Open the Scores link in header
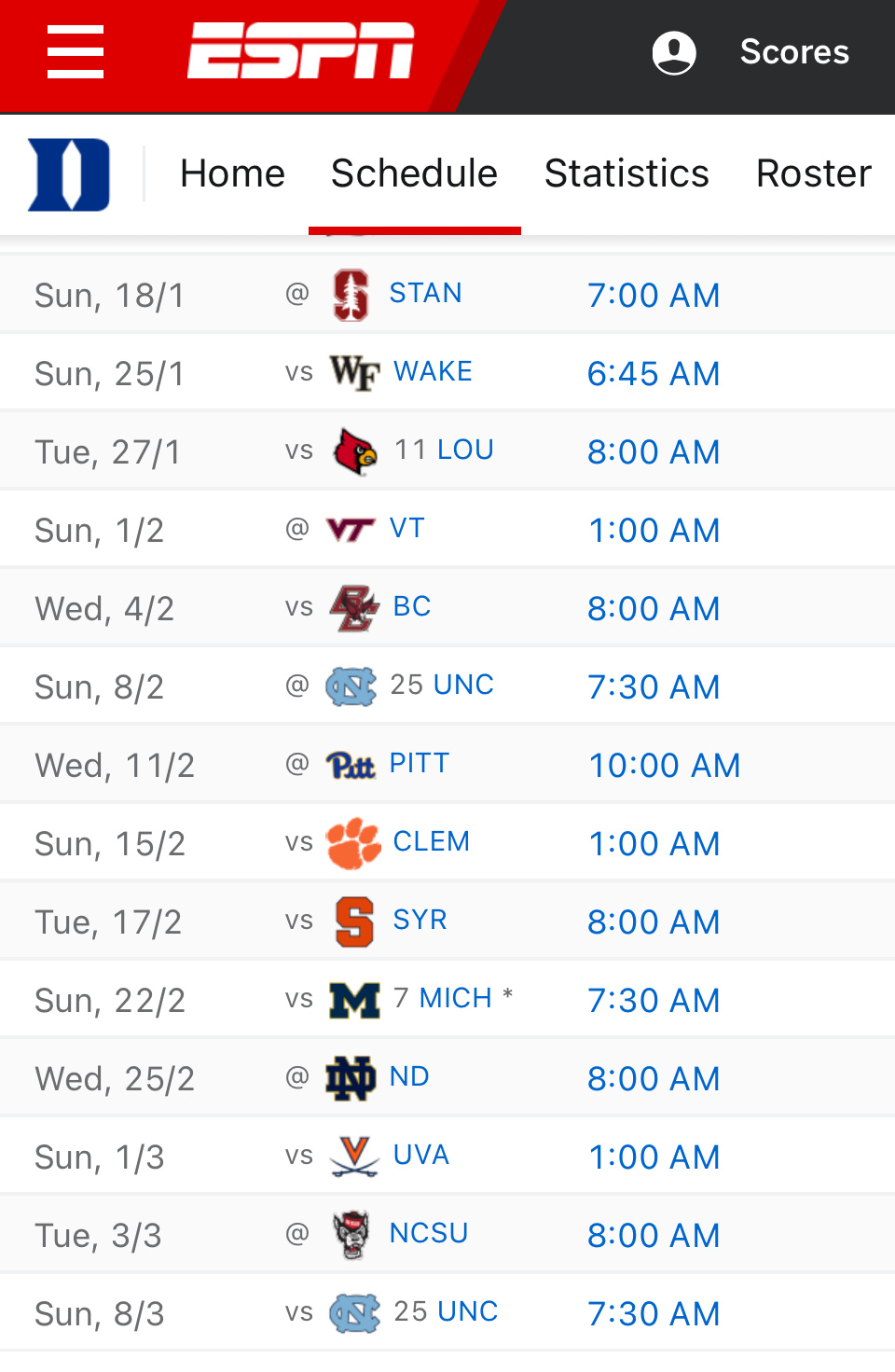 pyautogui.click(x=794, y=52)
